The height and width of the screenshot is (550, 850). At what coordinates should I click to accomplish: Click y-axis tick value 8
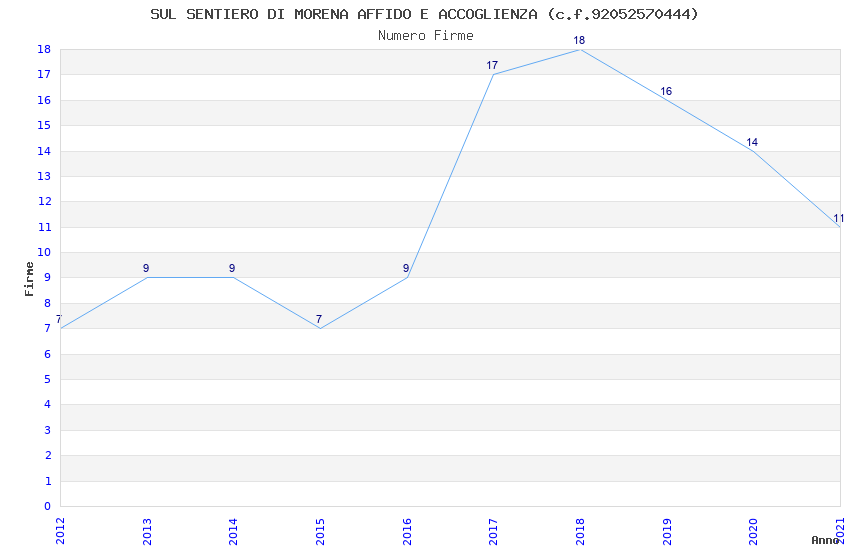(x=48, y=303)
